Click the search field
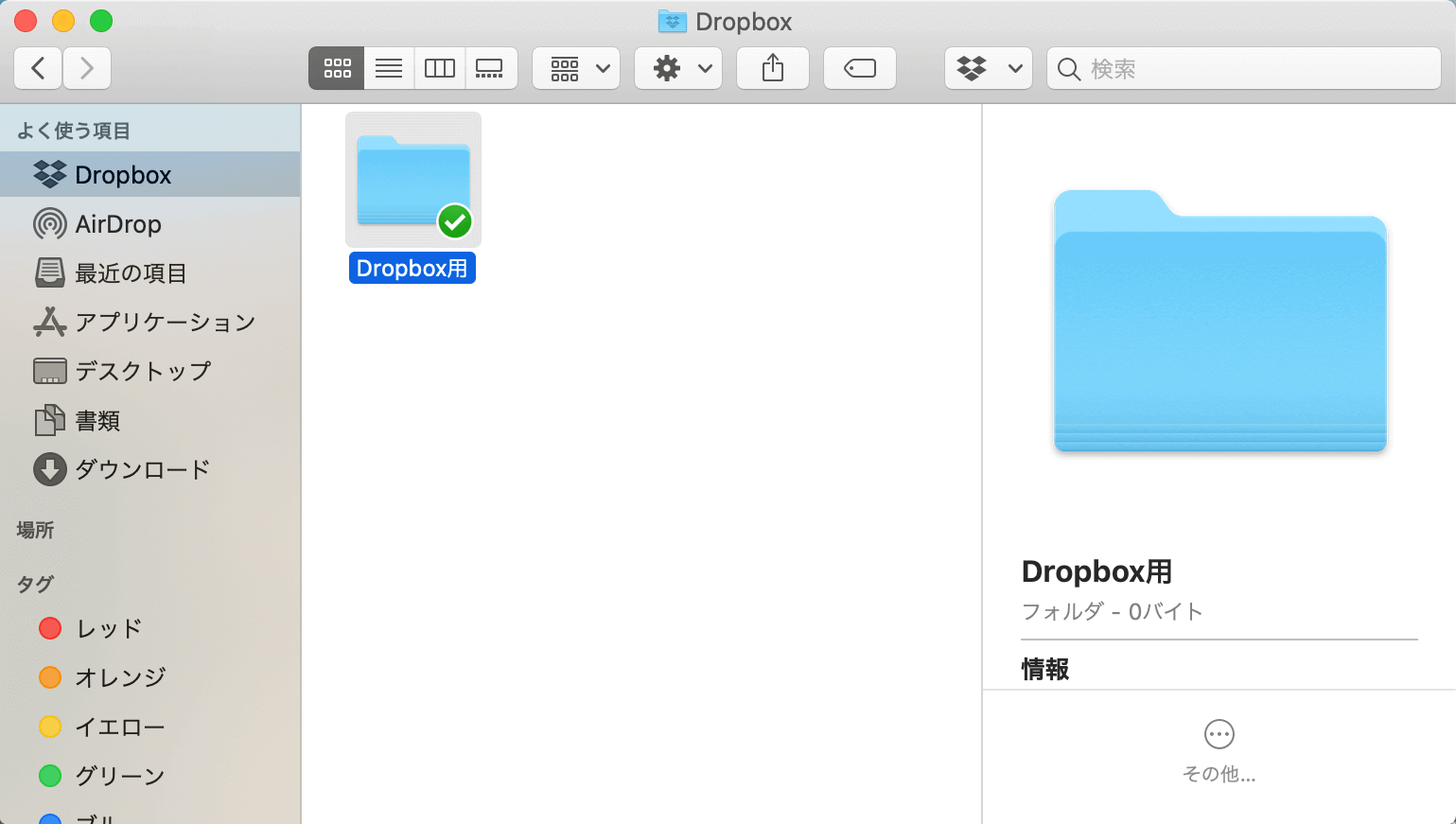Viewport: 1456px width, 824px height. pos(1244,68)
